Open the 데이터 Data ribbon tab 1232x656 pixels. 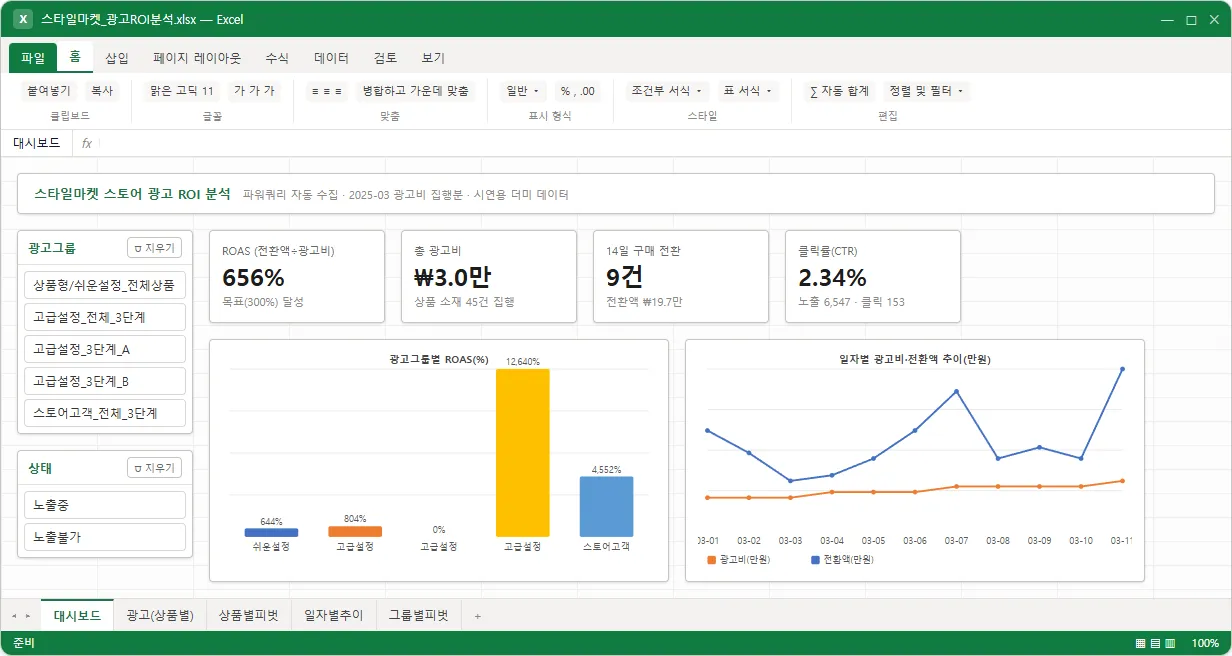click(x=331, y=58)
